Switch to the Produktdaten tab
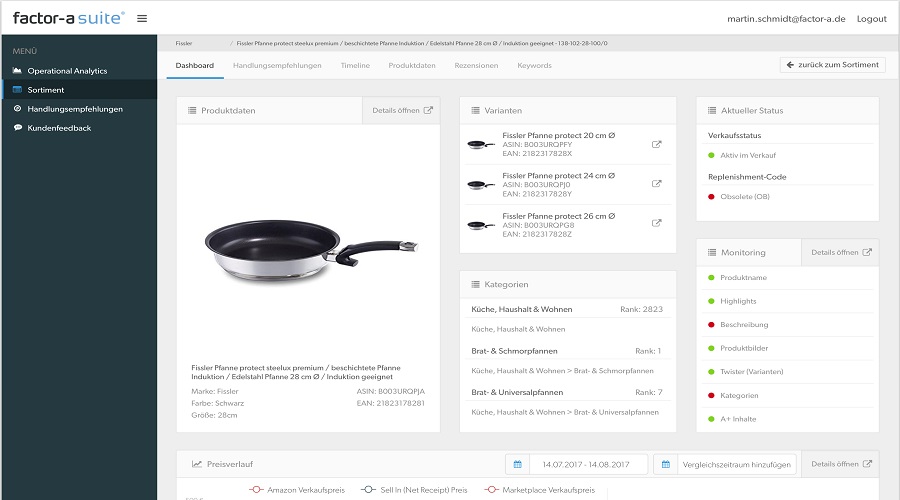The width and height of the screenshot is (900, 500). pos(412,65)
